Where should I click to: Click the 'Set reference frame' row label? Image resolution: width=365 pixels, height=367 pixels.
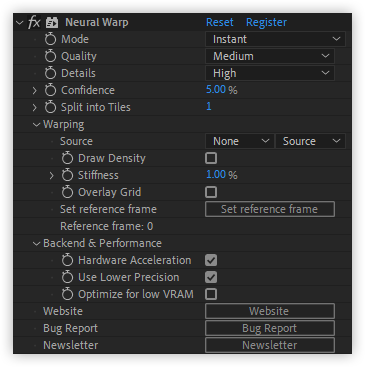click(x=108, y=209)
